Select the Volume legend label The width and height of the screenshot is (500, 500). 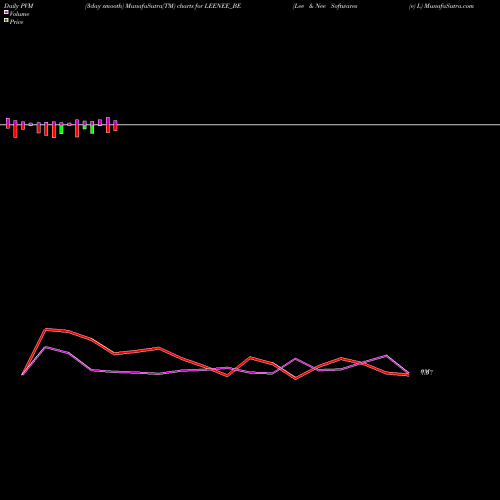19,14
